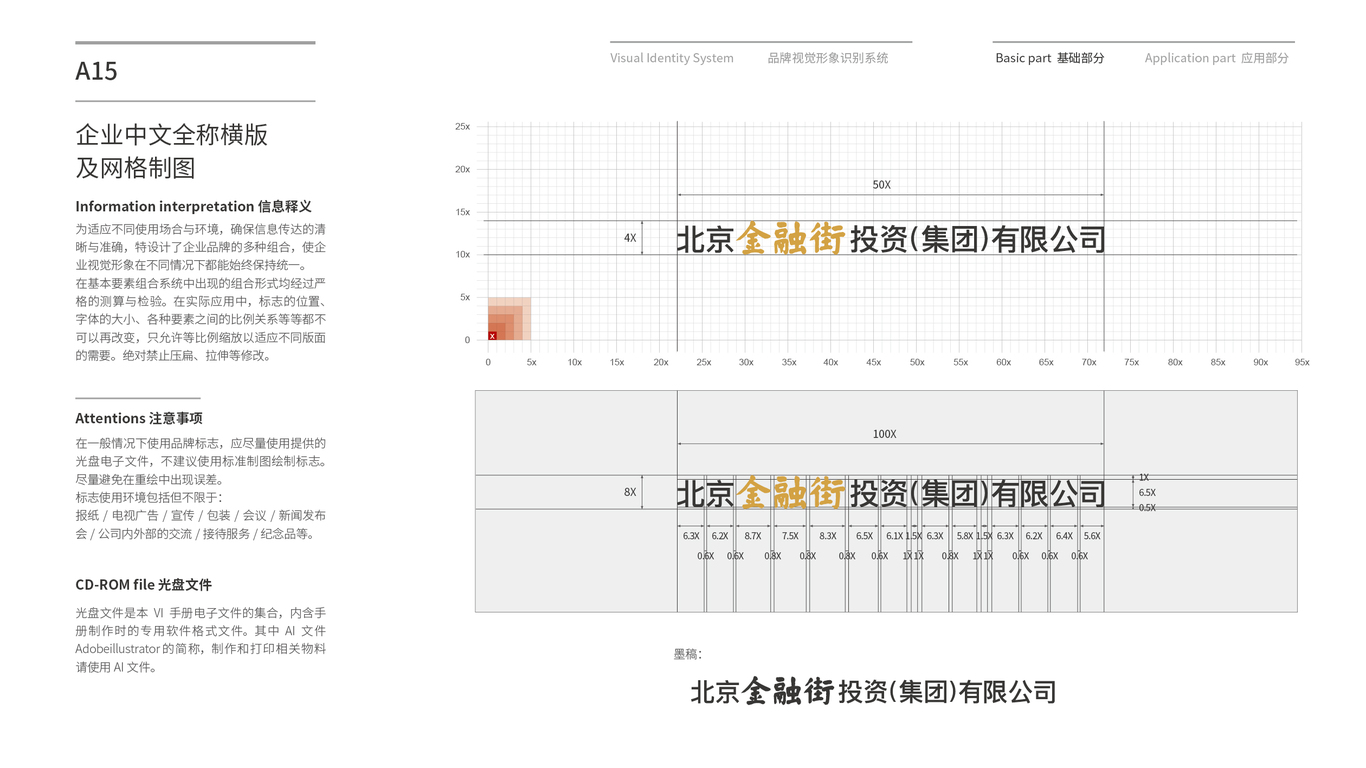Click the 8.7X spacing measurement
This screenshot has width=1366, height=768.
752,536
